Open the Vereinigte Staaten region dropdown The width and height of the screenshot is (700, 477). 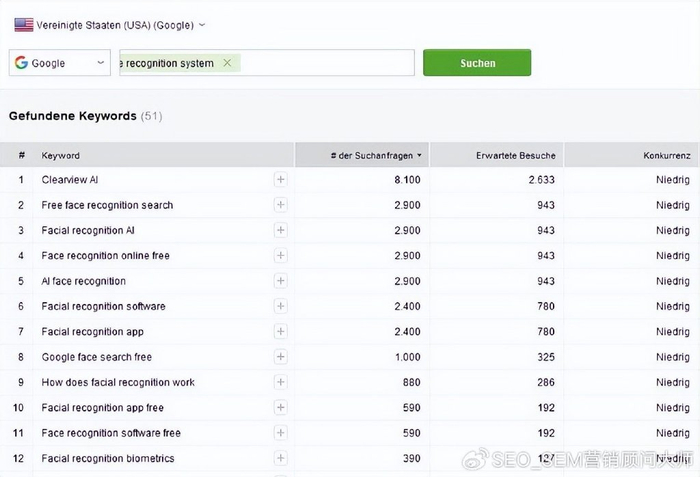[110, 25]
